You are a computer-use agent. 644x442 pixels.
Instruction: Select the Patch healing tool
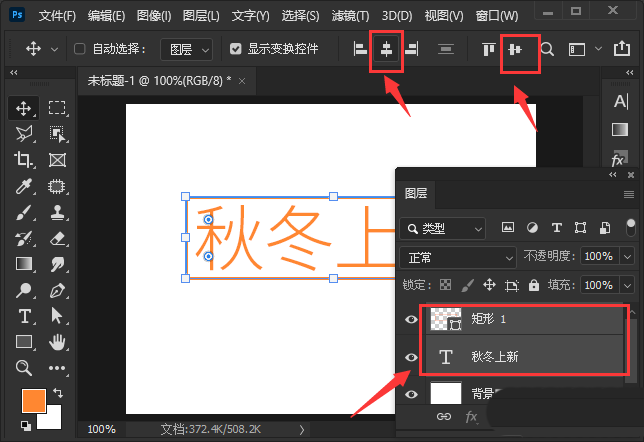click(x=57, y=186)
